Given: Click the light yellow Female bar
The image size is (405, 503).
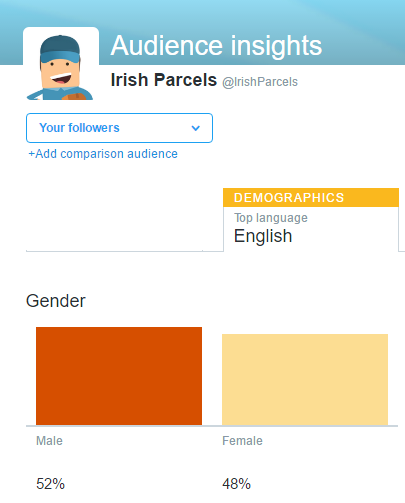Looking at the screenshot, I should (x=305, y=380).
